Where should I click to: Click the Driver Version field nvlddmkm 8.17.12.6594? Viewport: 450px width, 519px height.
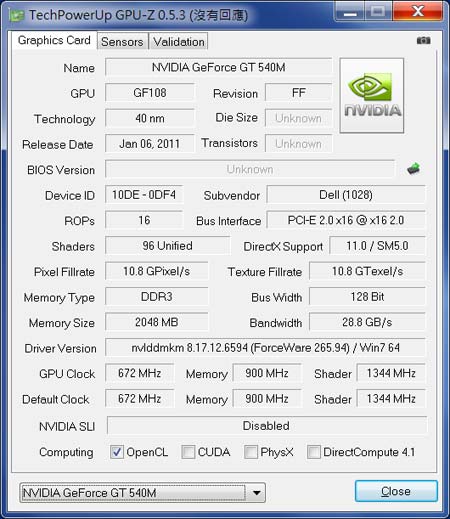(x=265, y=348)
